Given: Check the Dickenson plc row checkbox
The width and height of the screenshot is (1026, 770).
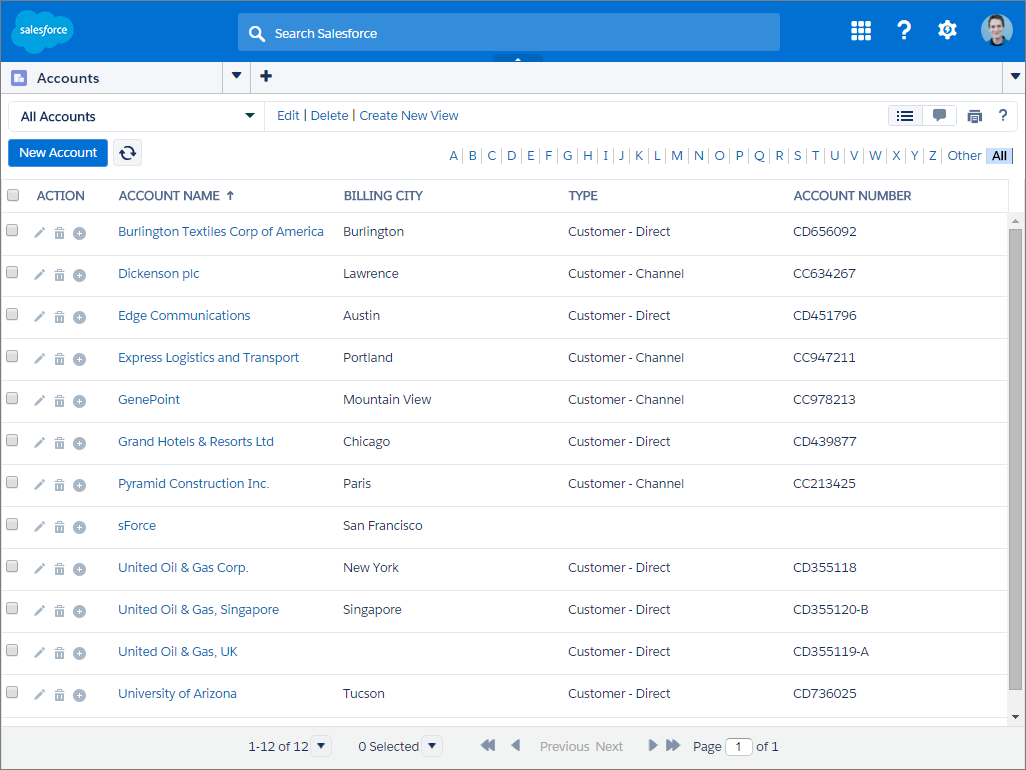Looking at the screenshot, I should tap(12, 272).
